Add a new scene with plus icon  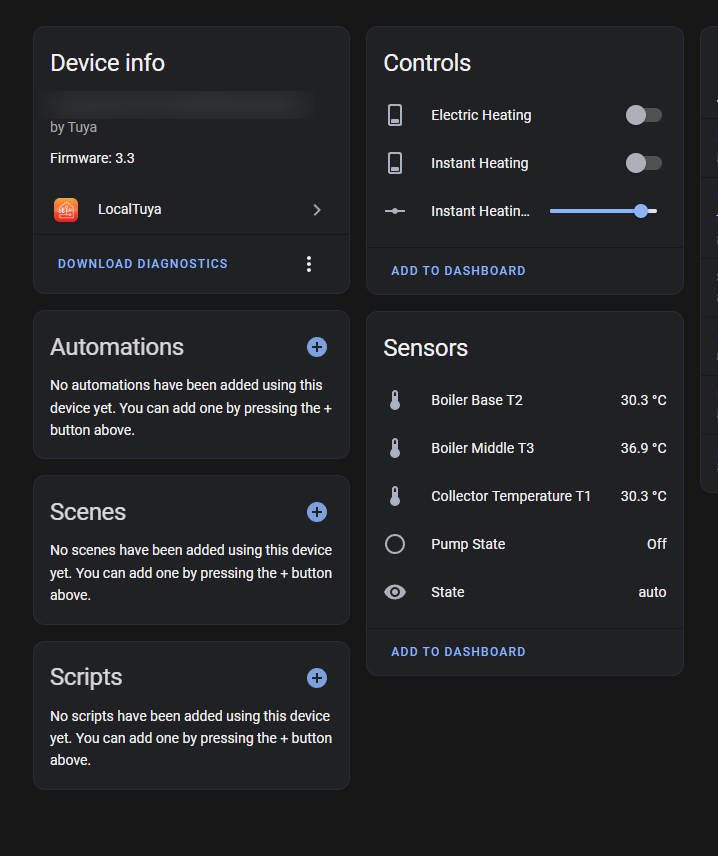(317, 512)
